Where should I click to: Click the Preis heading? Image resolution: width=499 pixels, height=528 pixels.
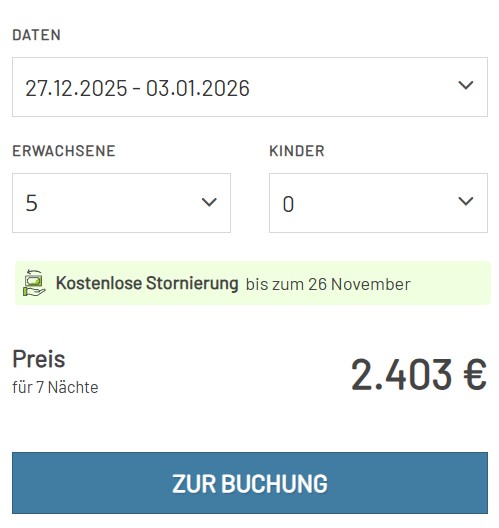39,359
